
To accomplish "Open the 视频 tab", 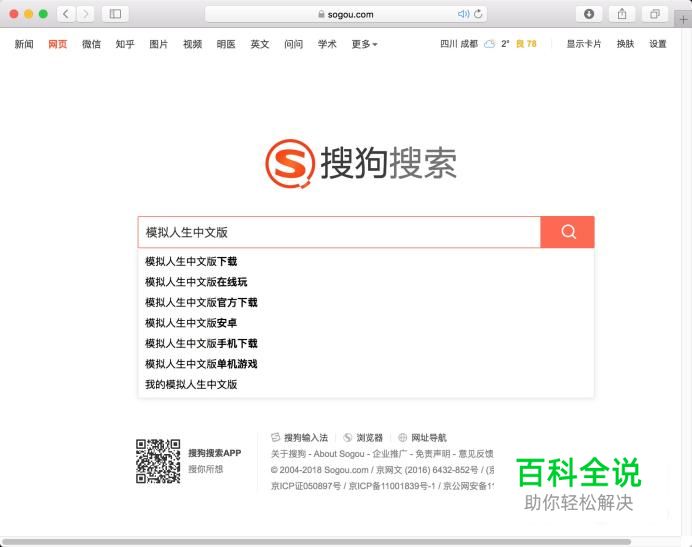I will coord(192,44).
